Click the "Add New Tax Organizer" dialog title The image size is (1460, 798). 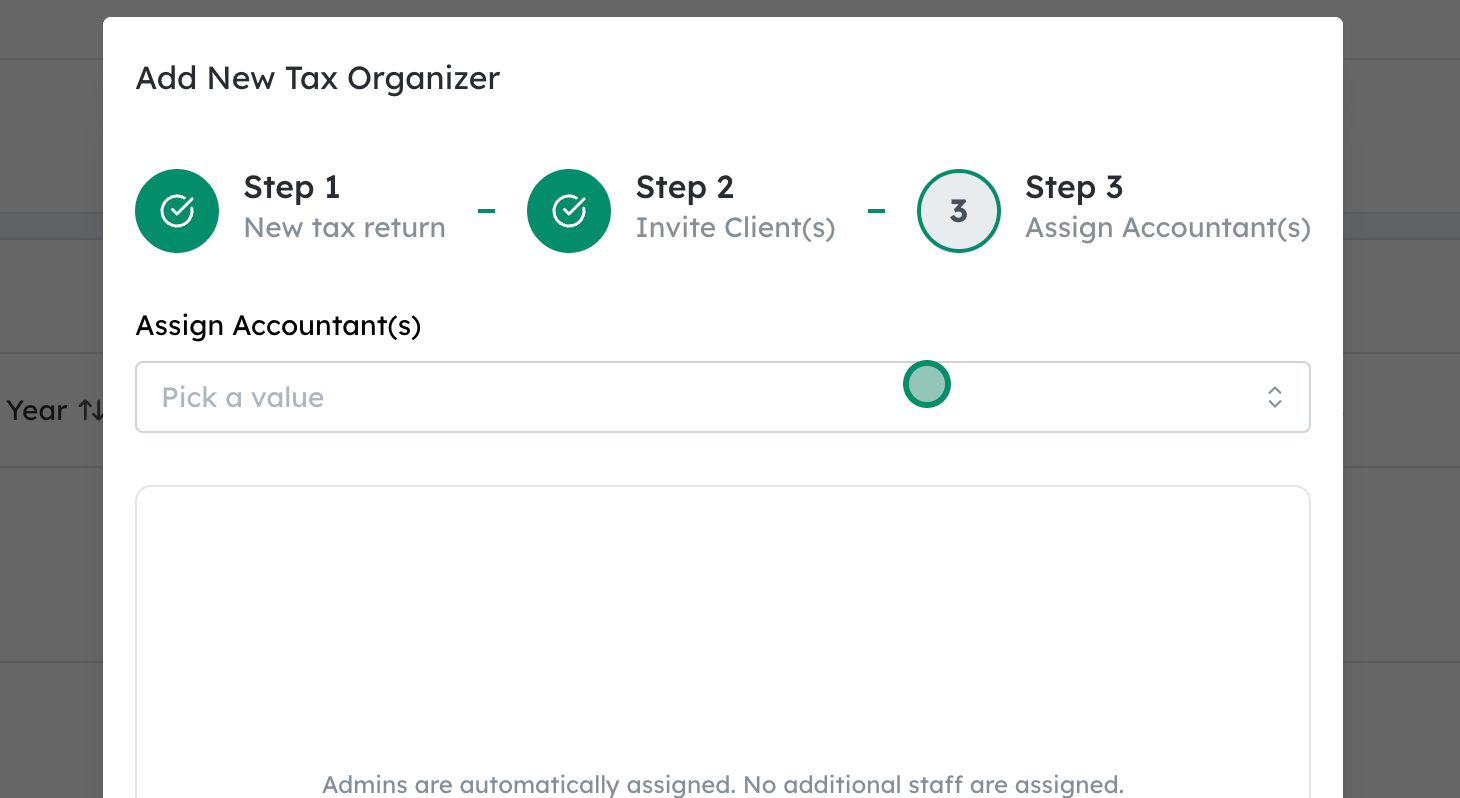(317, 78)
